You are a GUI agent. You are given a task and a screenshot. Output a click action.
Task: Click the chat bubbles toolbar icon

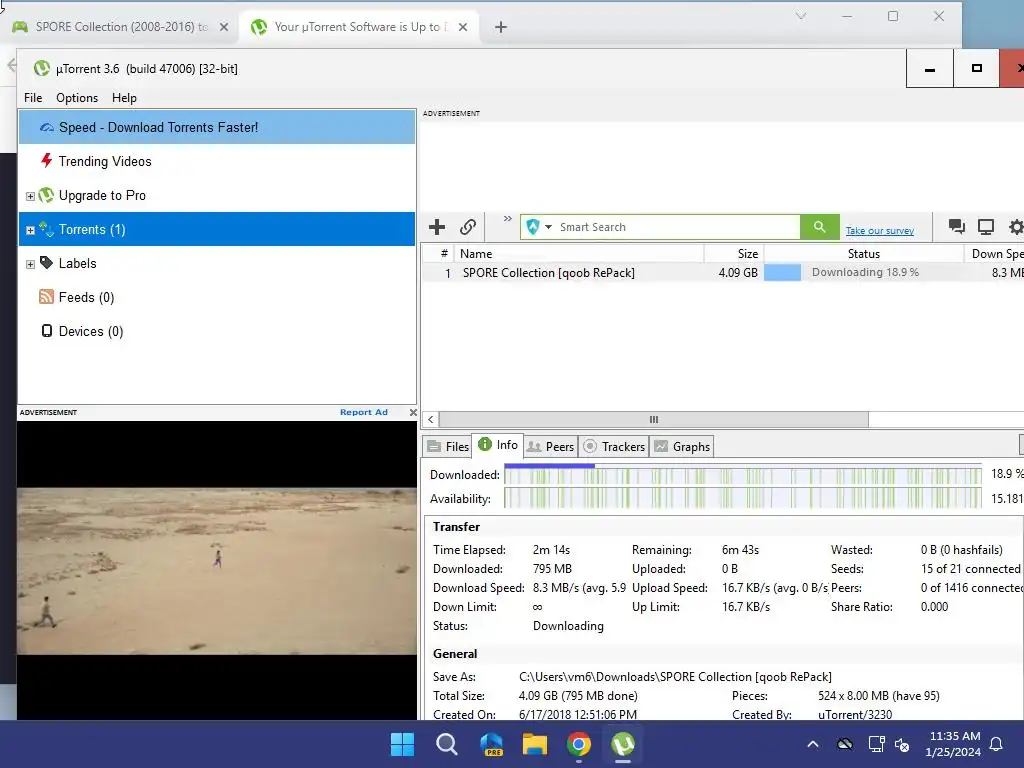click(957, 227)
